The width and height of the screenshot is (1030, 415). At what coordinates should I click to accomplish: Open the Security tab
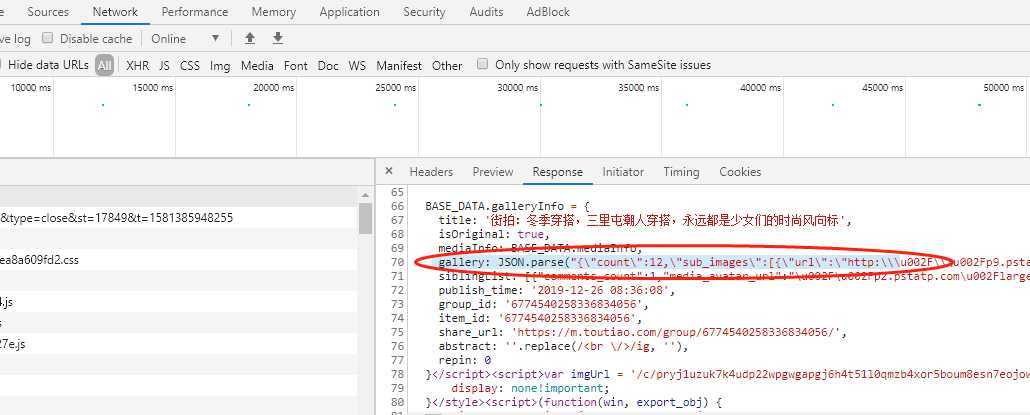click(x=424, y=12)
